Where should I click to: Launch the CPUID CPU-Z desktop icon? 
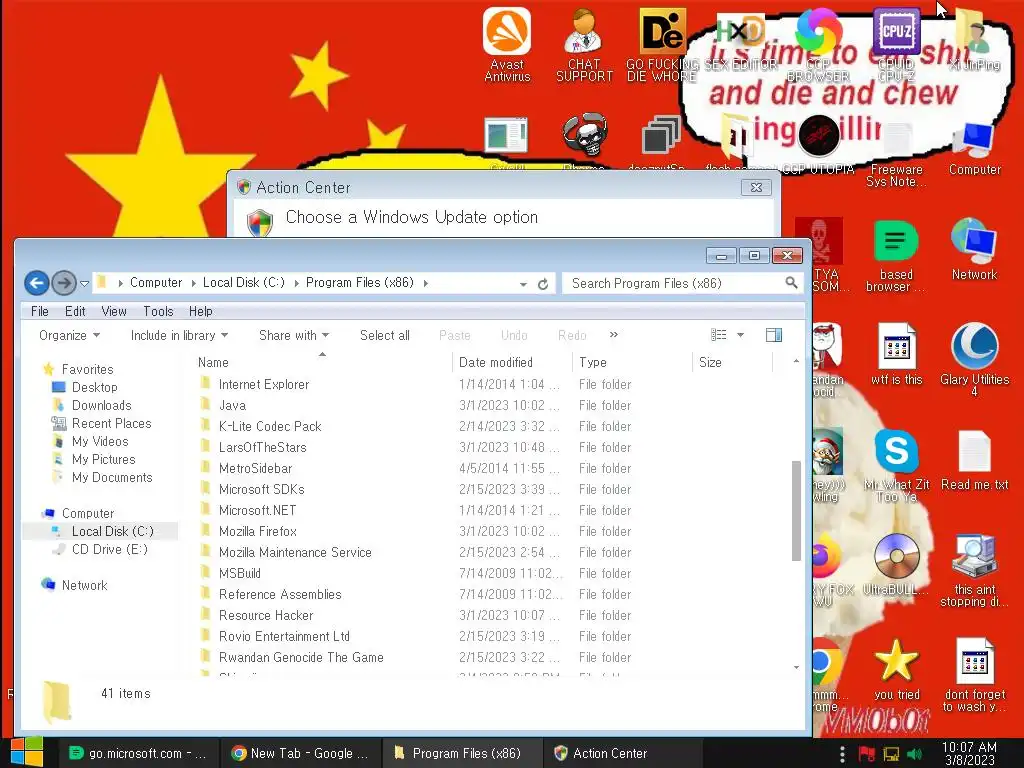(x=896, y=44)
